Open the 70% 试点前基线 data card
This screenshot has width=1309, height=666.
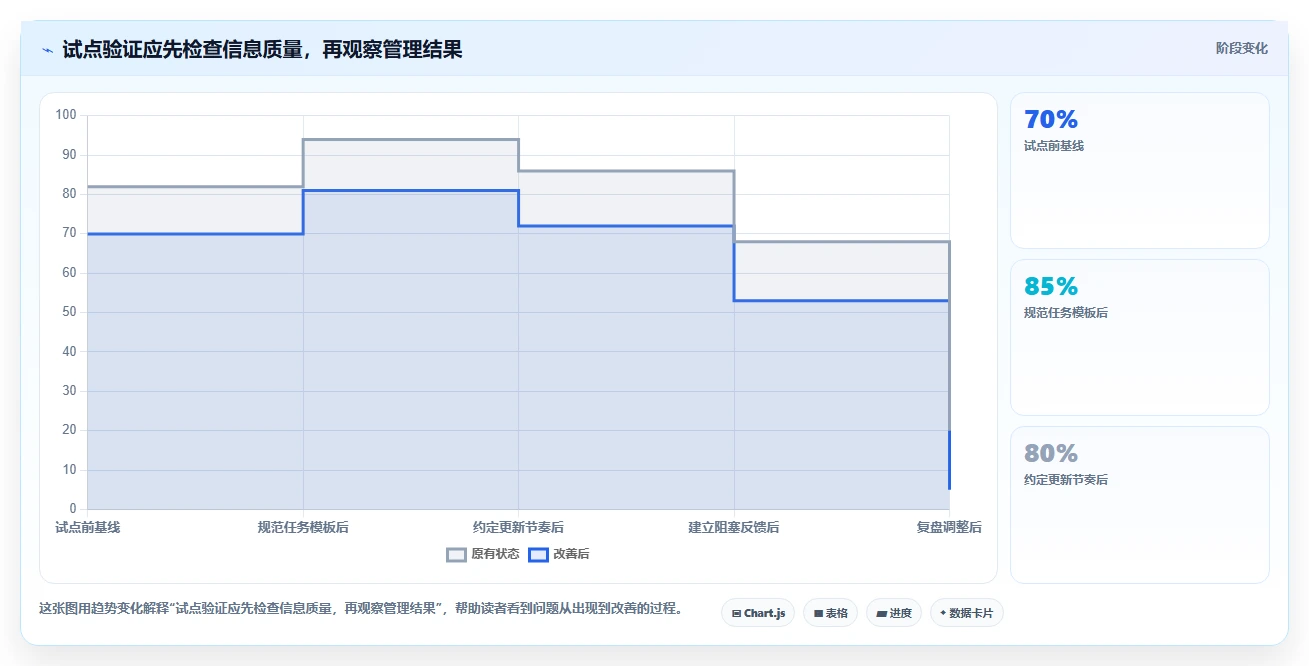(1140, 170)
